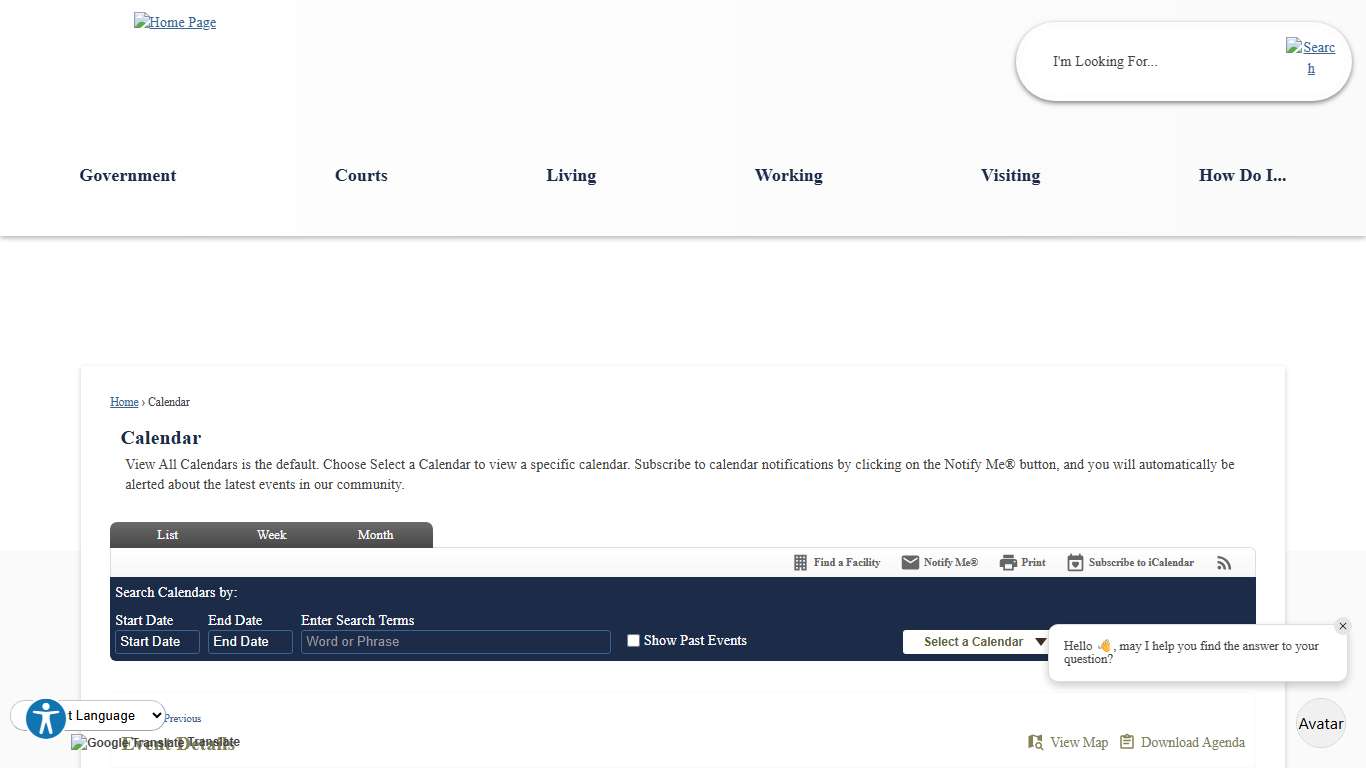Open the RSS feed icon
This screenshot has height=768, width=1366.
pos(1224,563)
